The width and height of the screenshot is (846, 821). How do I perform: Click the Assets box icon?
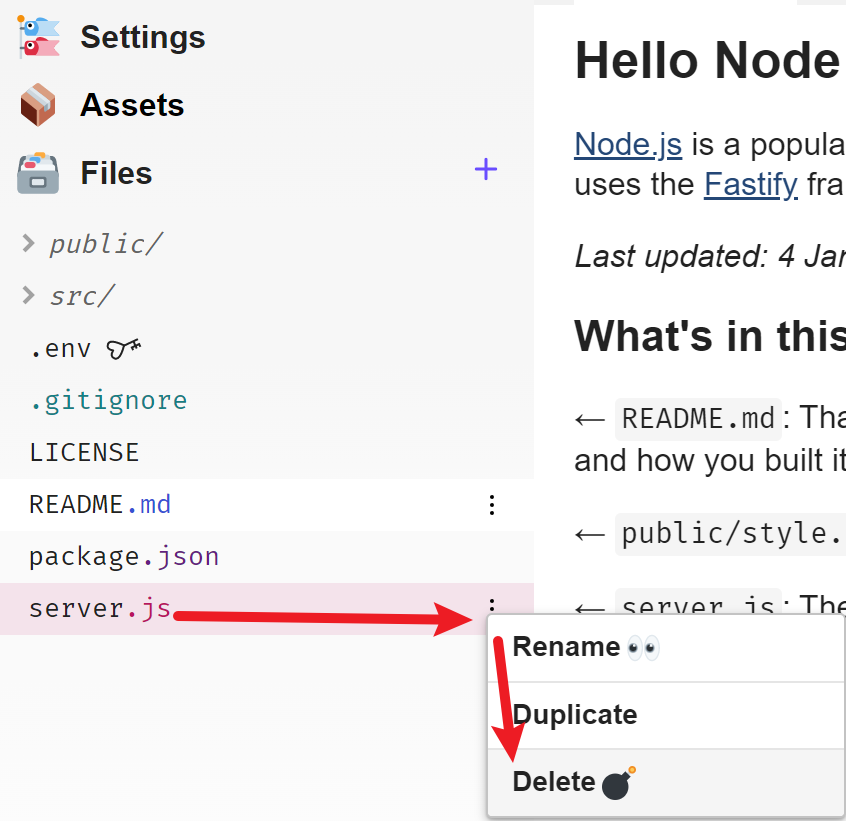click(x=38, y=105)
